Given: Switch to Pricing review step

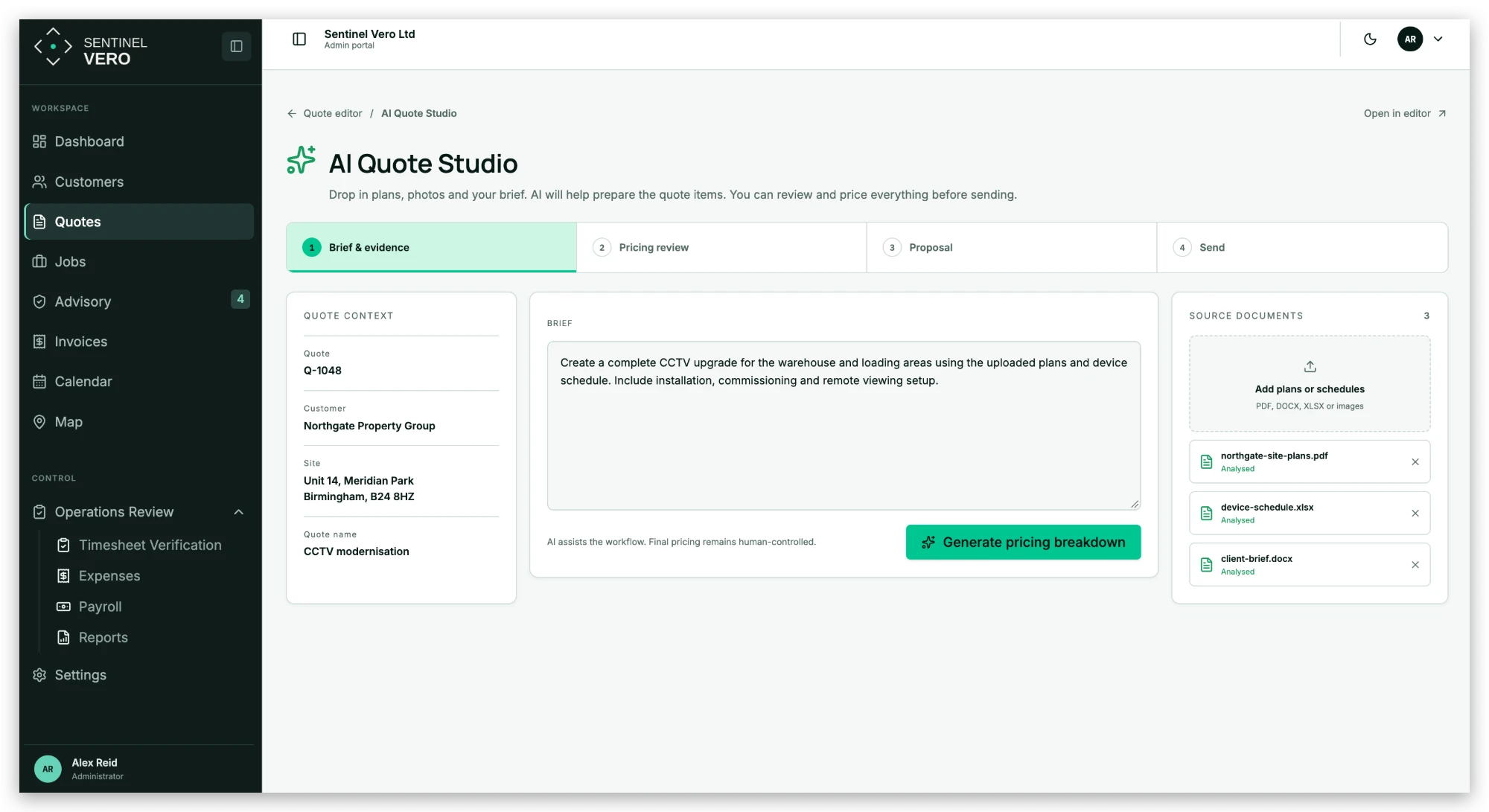Looking at the screenshot, I should pyautogui.click(x=721, y=247).
